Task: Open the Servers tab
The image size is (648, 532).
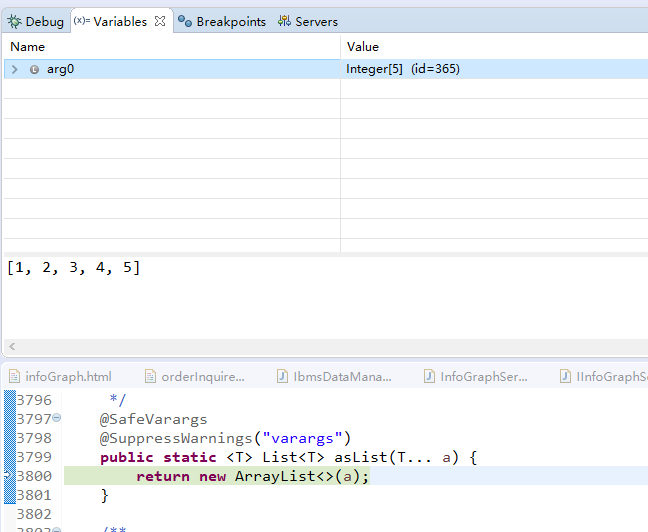Action: tap(316, 21)
